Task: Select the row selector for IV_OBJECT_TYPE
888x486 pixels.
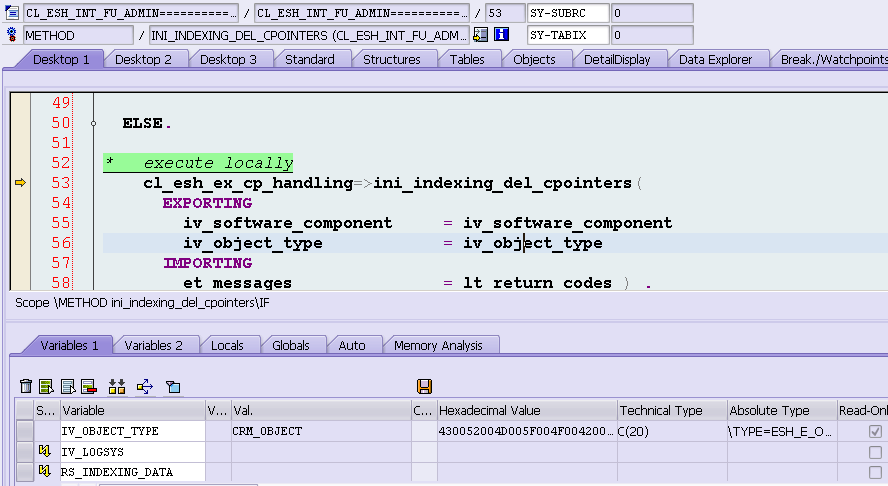Action: 25,431
